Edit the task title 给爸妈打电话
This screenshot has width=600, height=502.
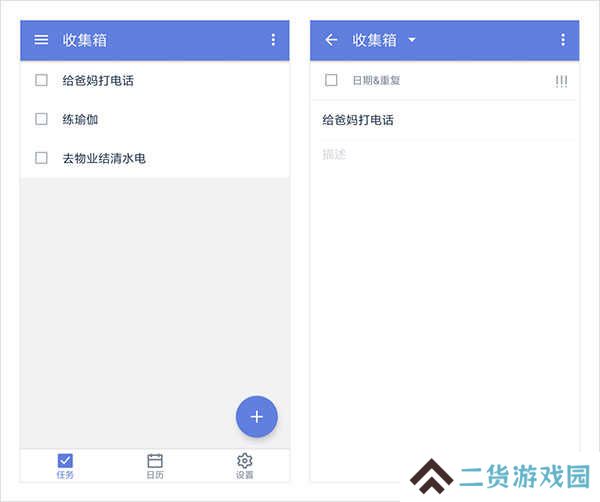tap(358, 120)
